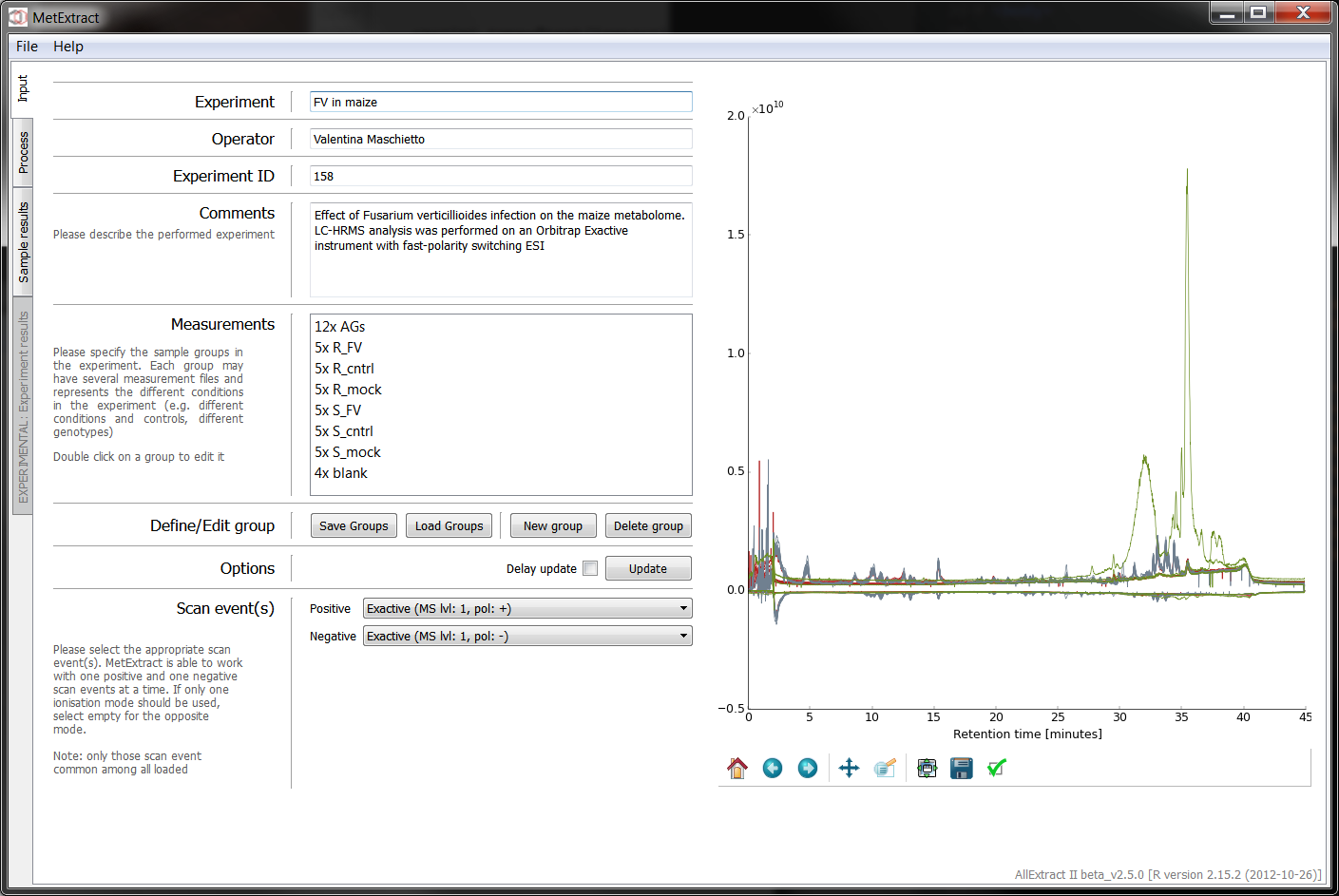Screen dimensions: 1339x896
Task: Click the New group button
Action: tap(553, 525)
